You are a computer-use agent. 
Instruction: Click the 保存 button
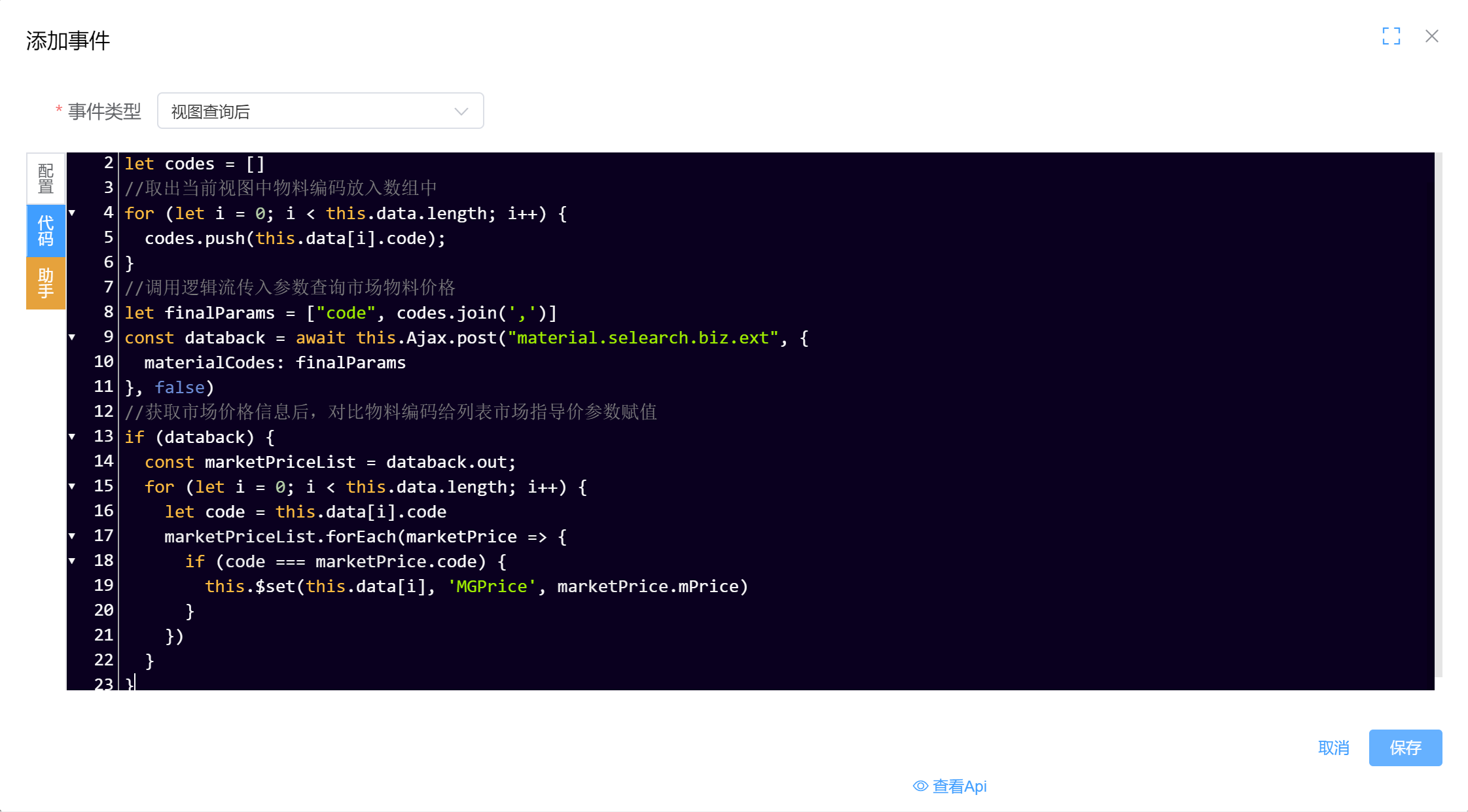(x=1405, y=747)
